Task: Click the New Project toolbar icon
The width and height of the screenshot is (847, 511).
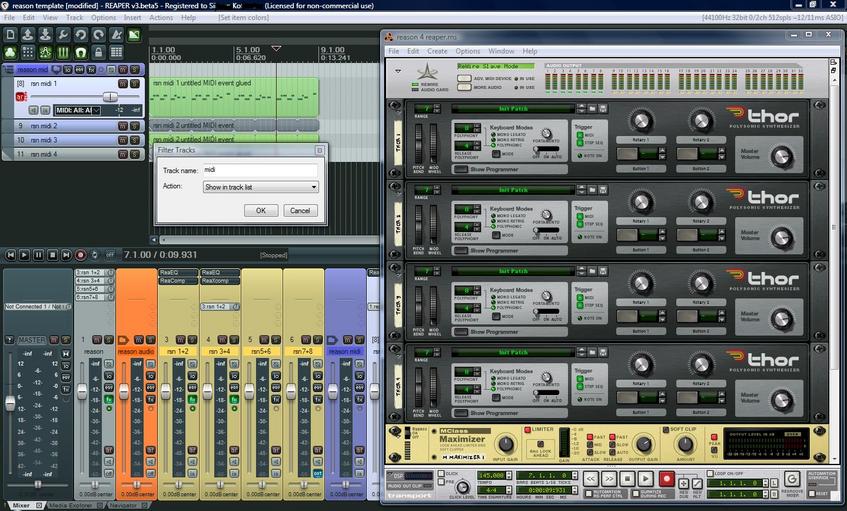Action: coord(11,35)
